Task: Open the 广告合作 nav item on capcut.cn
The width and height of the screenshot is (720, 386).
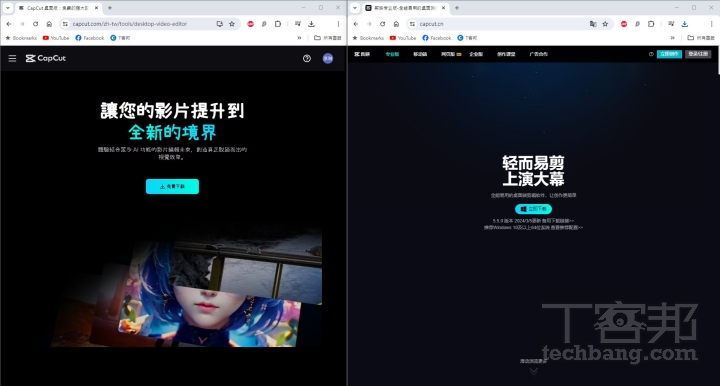Action: (539, 54)
